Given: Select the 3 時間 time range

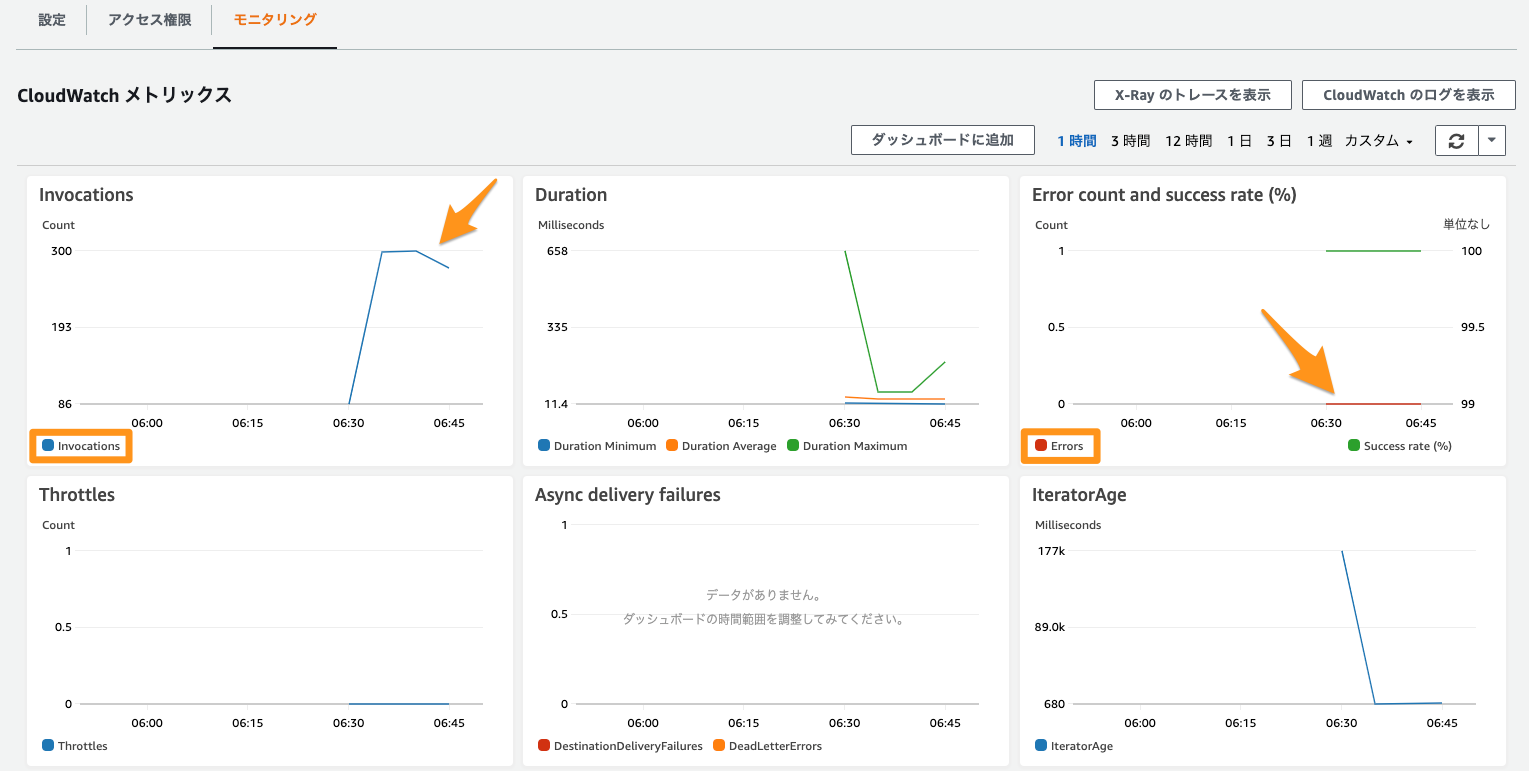Looking at the screenshot, I should tap(1130, 141).
